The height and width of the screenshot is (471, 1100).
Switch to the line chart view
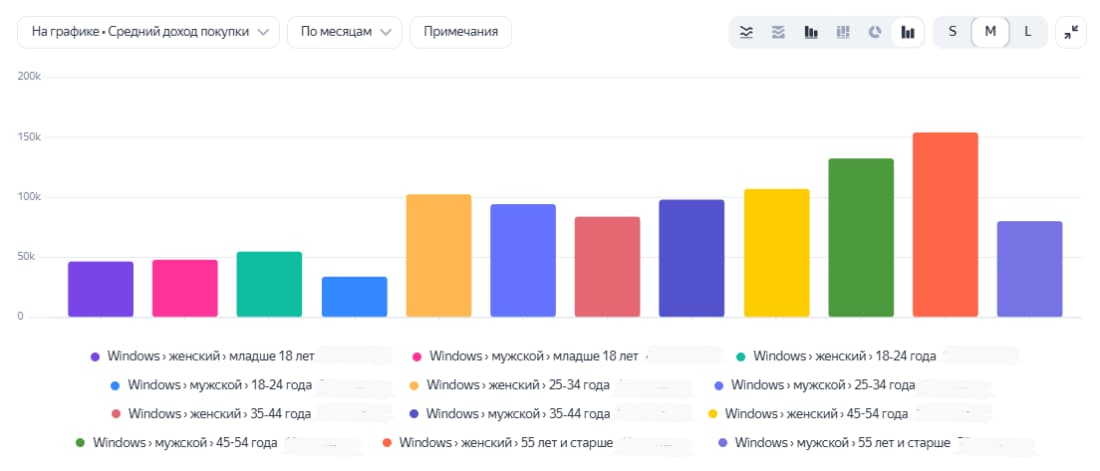pos(746,32)
